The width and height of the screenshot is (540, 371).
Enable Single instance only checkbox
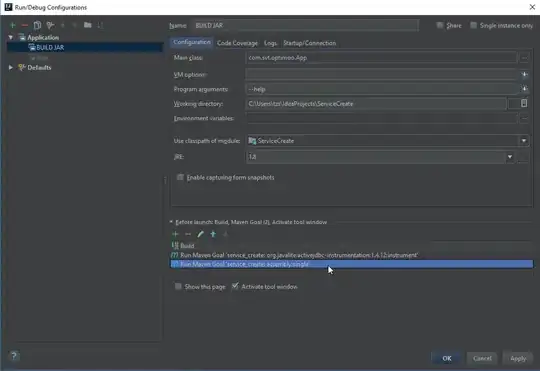coord(474,25)
